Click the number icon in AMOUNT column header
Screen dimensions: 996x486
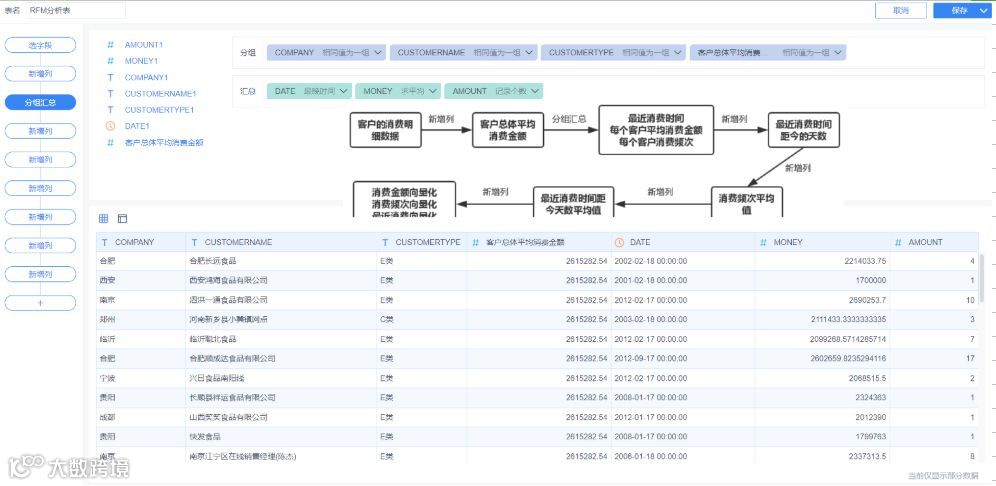click(x=898, y=242)
